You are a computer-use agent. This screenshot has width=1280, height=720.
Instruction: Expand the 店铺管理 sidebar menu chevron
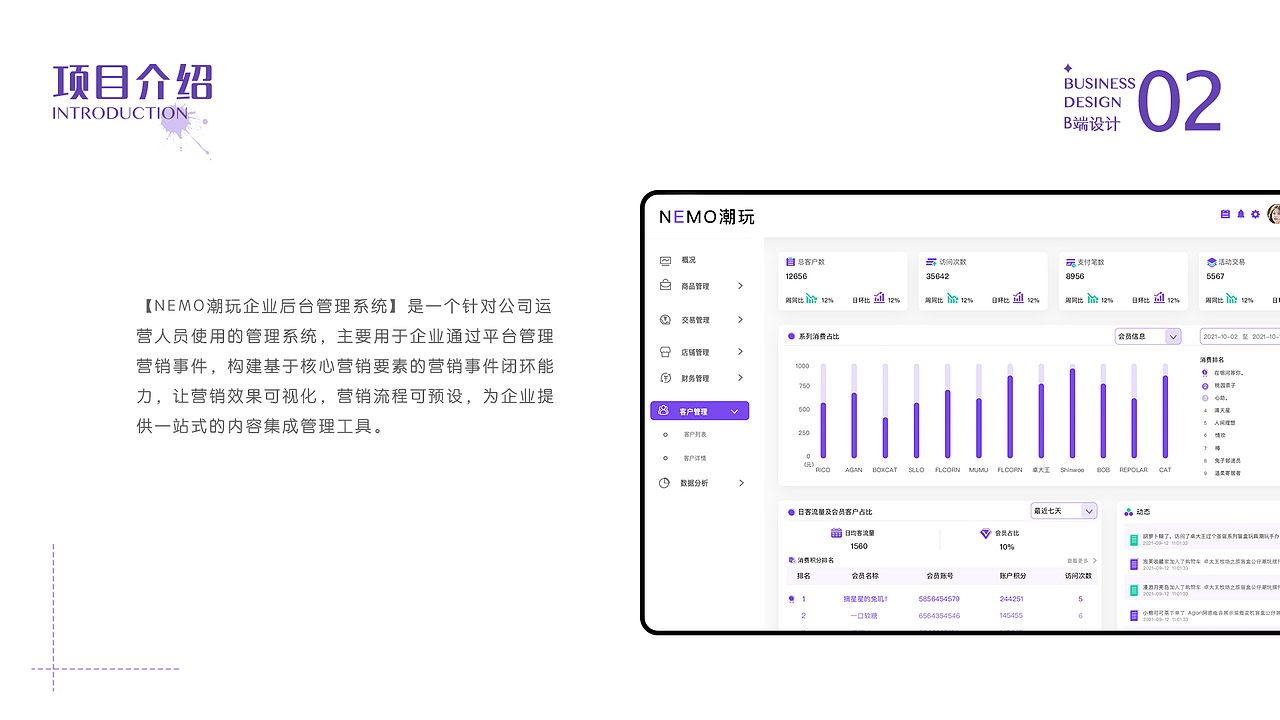click(740, 352)
